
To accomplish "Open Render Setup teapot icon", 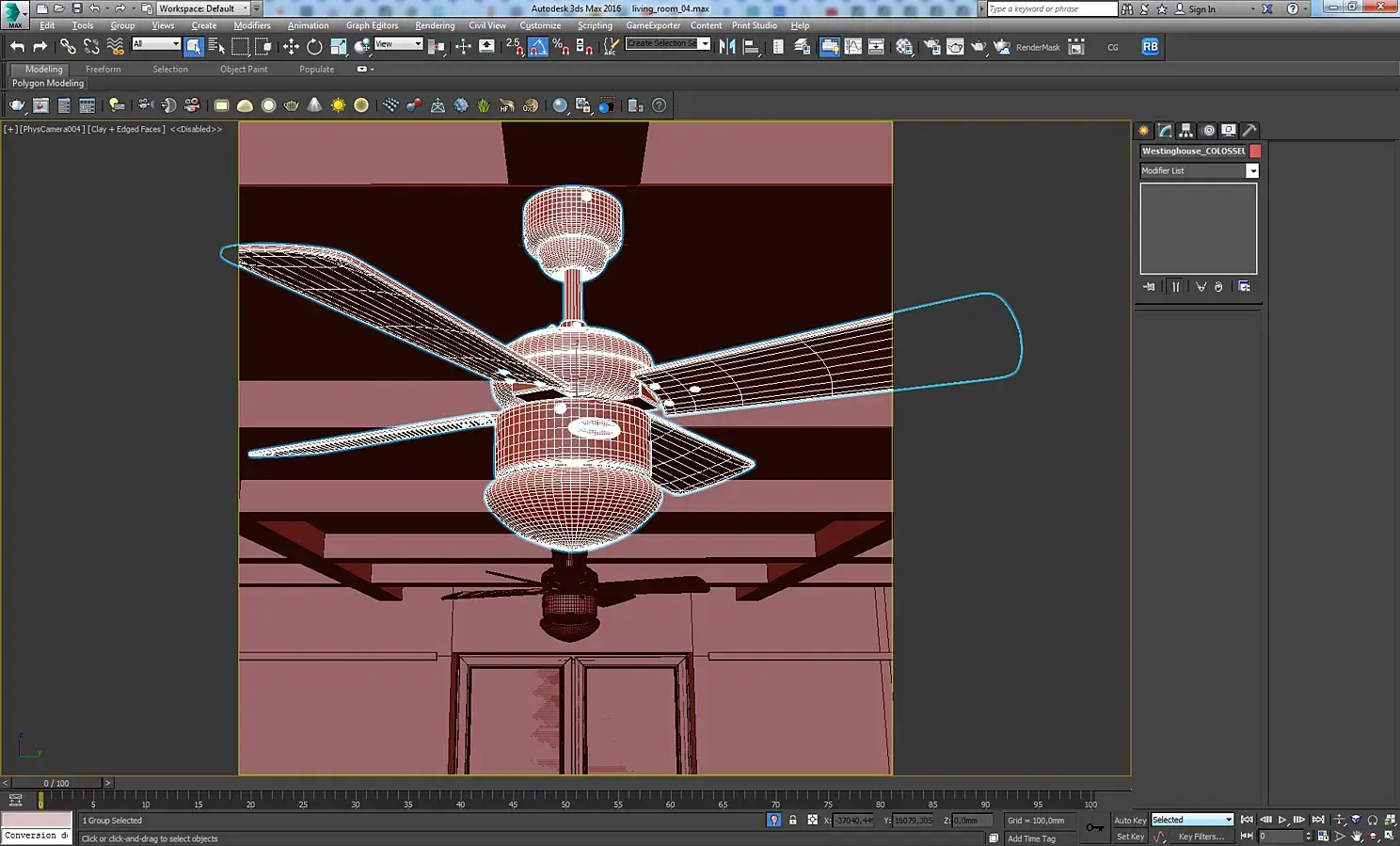I will pos(931,46).
